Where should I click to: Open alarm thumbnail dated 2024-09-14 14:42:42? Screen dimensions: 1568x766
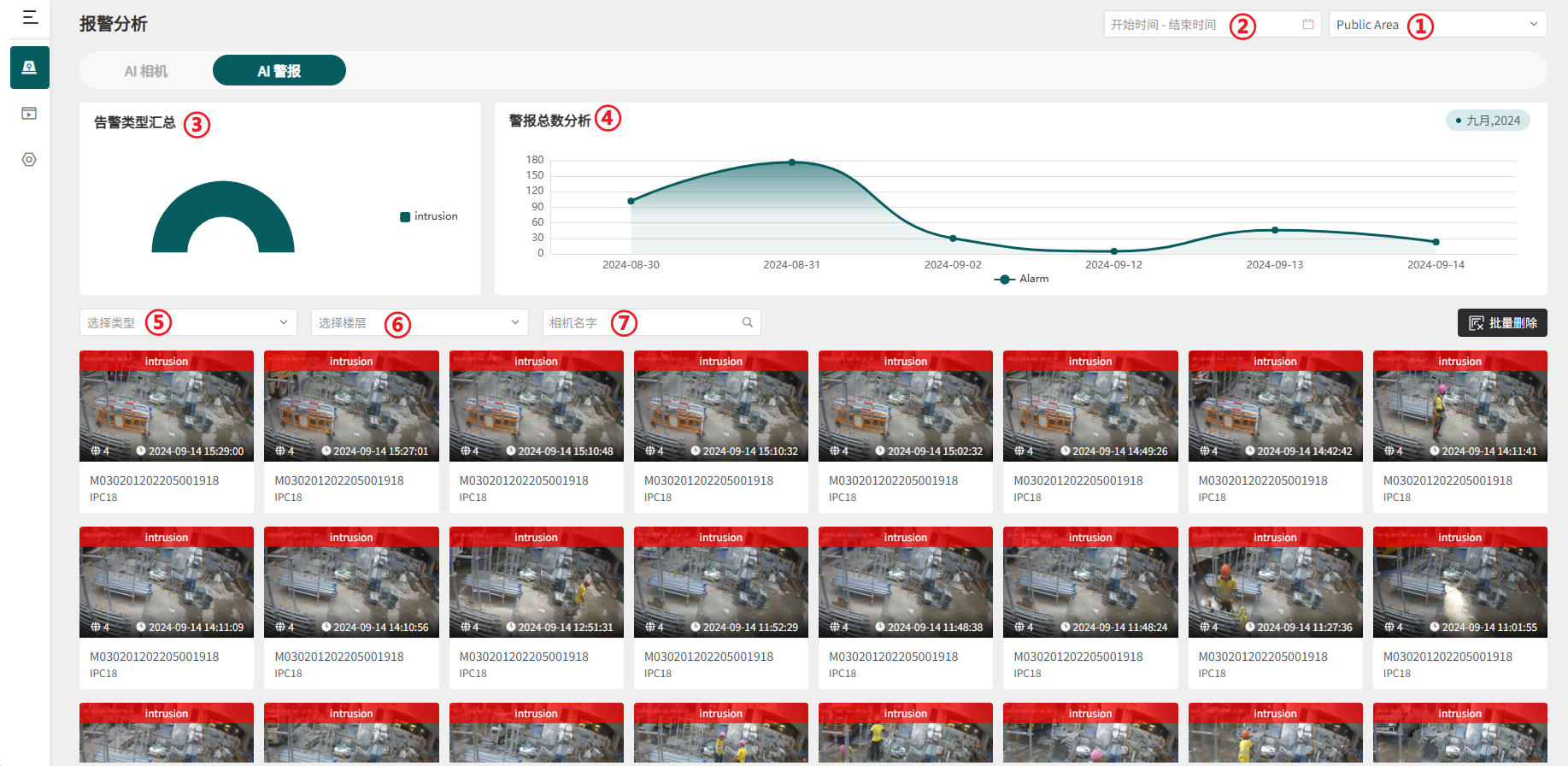pyautogui.click(x=1276, y=406)
